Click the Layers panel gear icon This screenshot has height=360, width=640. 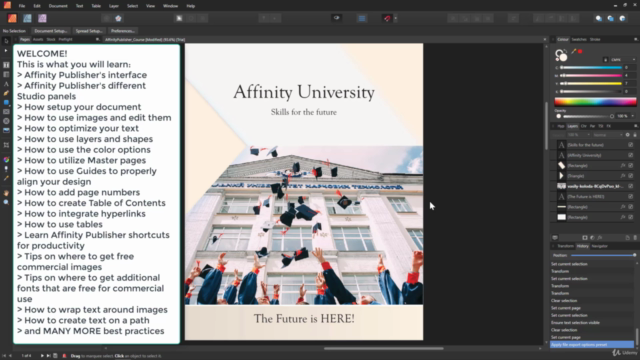(628, 135)
